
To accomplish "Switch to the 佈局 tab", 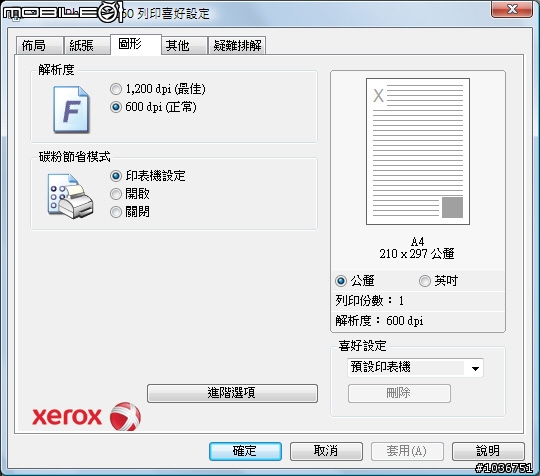I will click(39, 45).
